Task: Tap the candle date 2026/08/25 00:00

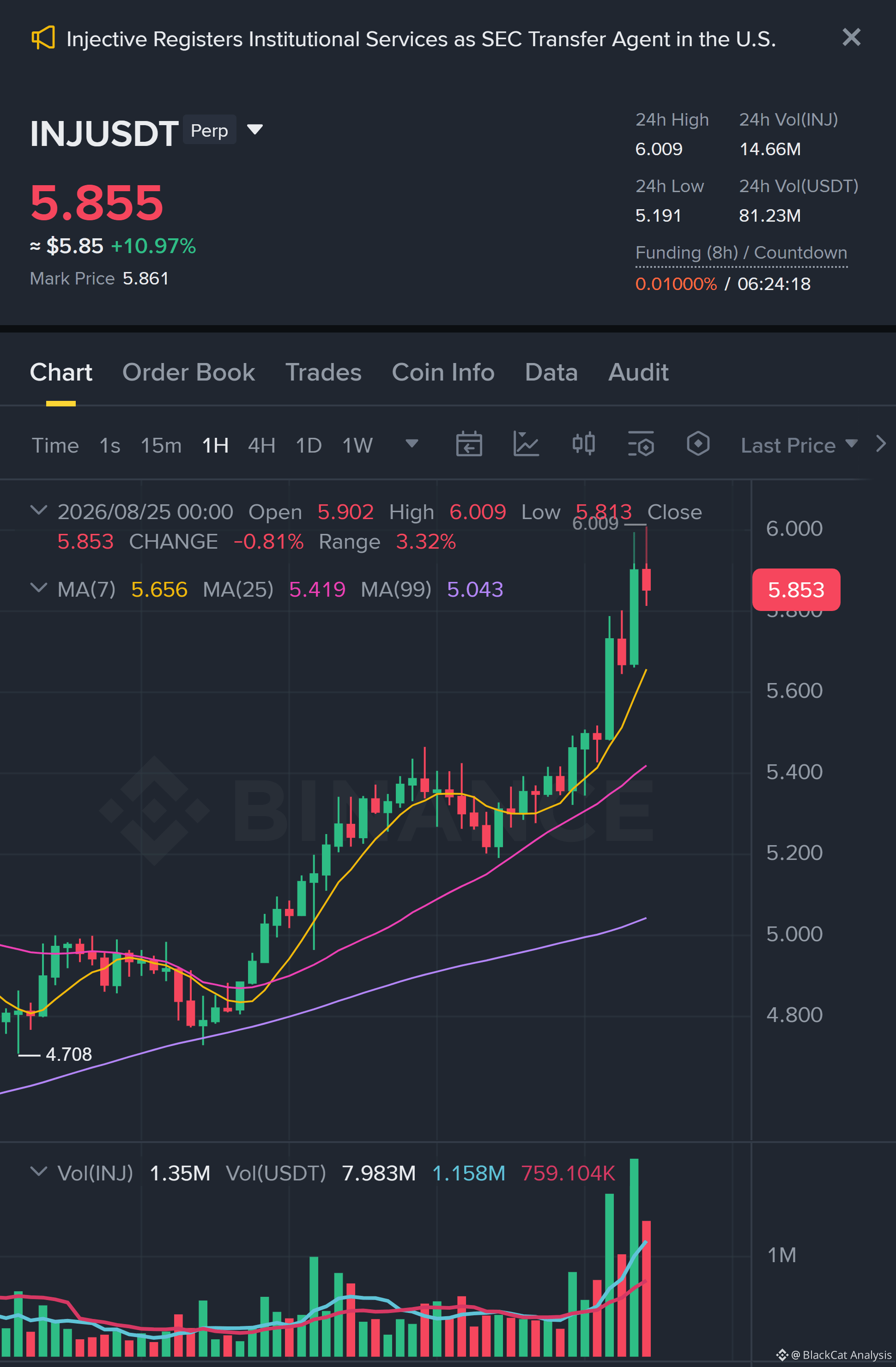Action: coord(145,512)
